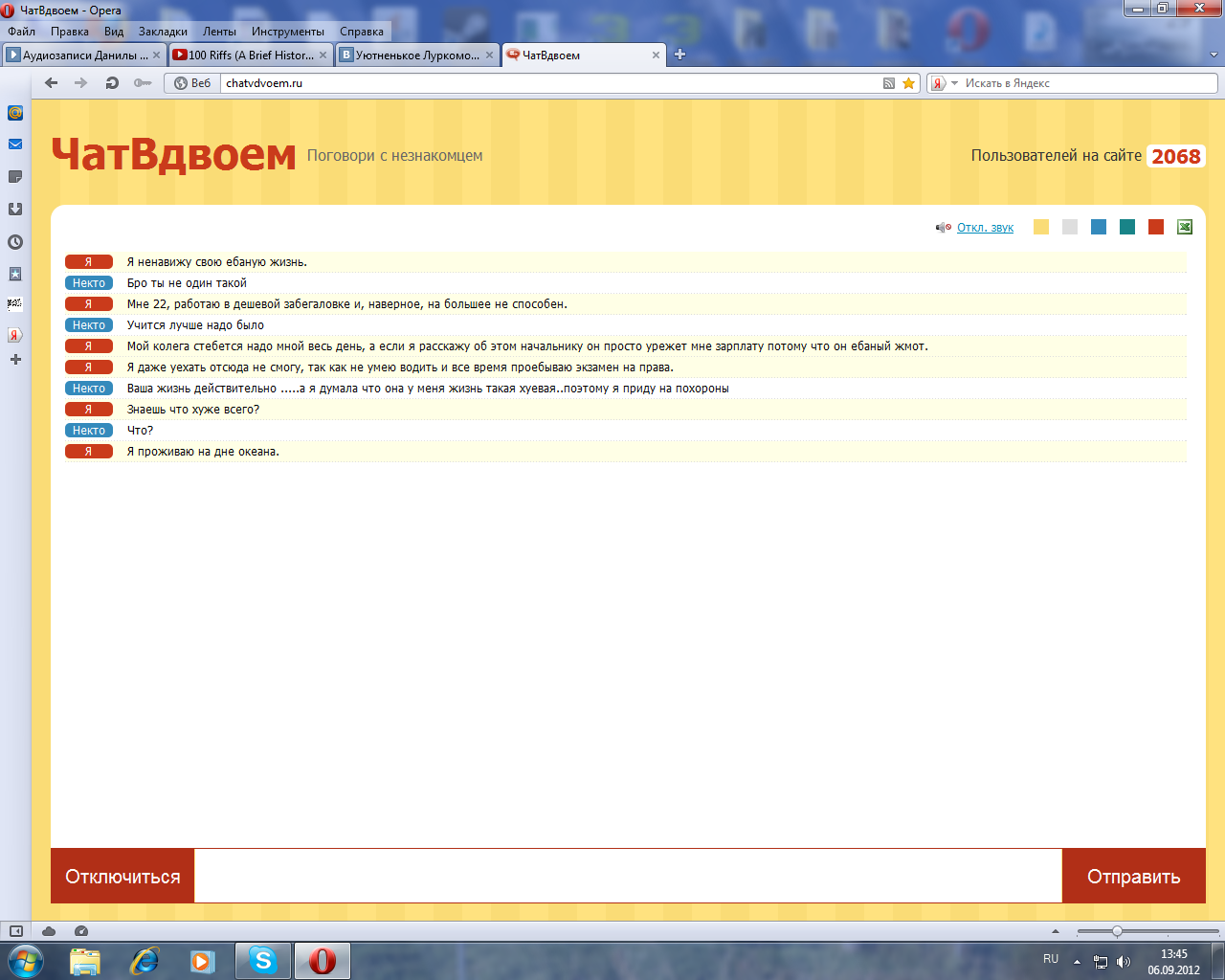Open Windows Explorer from the taskbar

click(x=84, y=960)
